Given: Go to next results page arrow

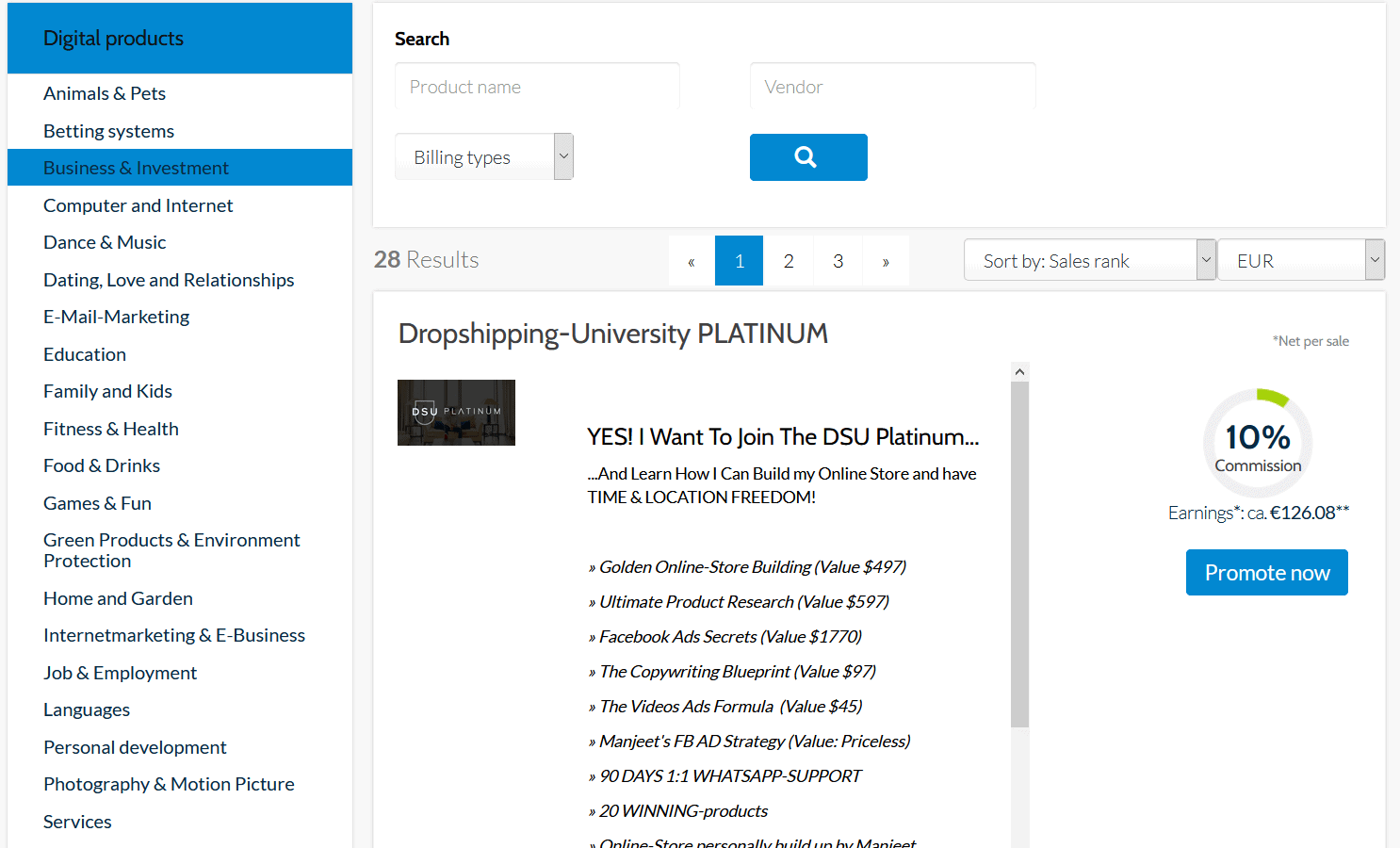Looking at the screenshot, I should pos(886,261).
